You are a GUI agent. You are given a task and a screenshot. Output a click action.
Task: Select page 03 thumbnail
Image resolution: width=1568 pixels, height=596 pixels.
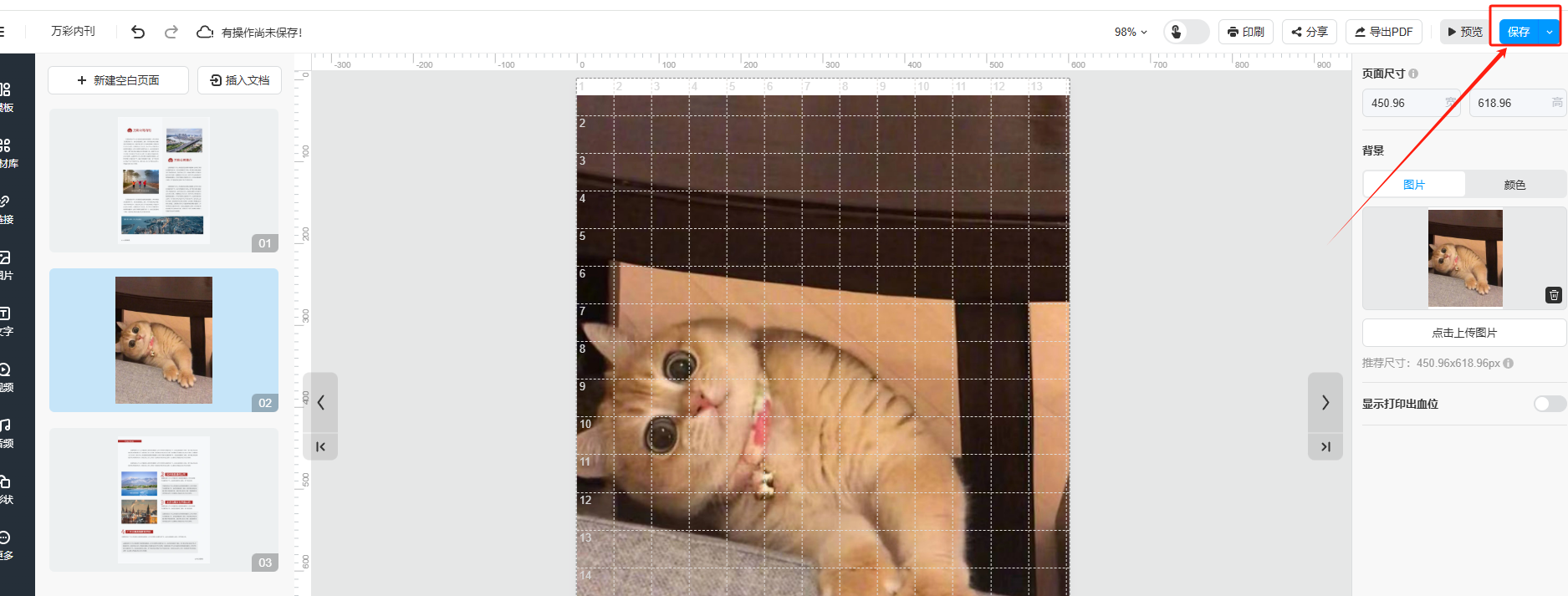[164, 500]
